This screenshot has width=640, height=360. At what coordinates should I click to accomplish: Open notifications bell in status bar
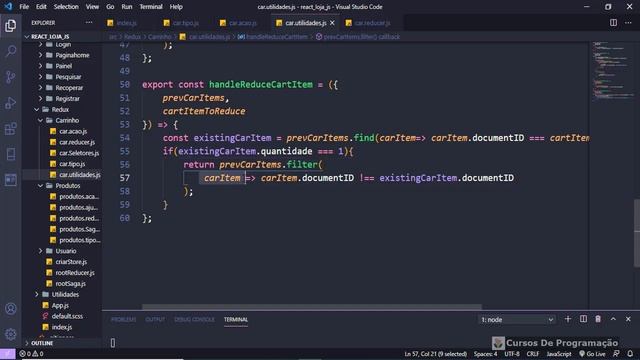[630, 353]
